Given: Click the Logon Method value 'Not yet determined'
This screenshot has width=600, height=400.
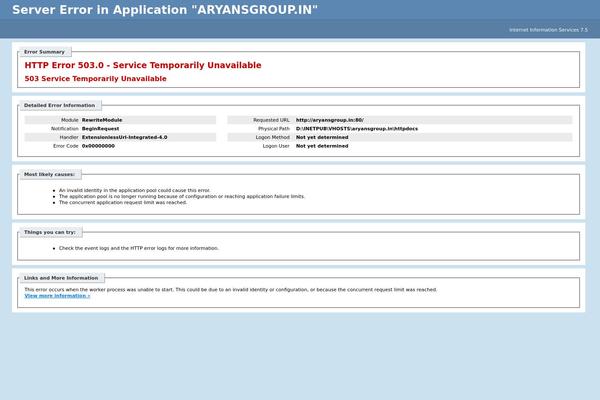Looking at the screenshot, I should pyautogui.click(x=322, y=137).
